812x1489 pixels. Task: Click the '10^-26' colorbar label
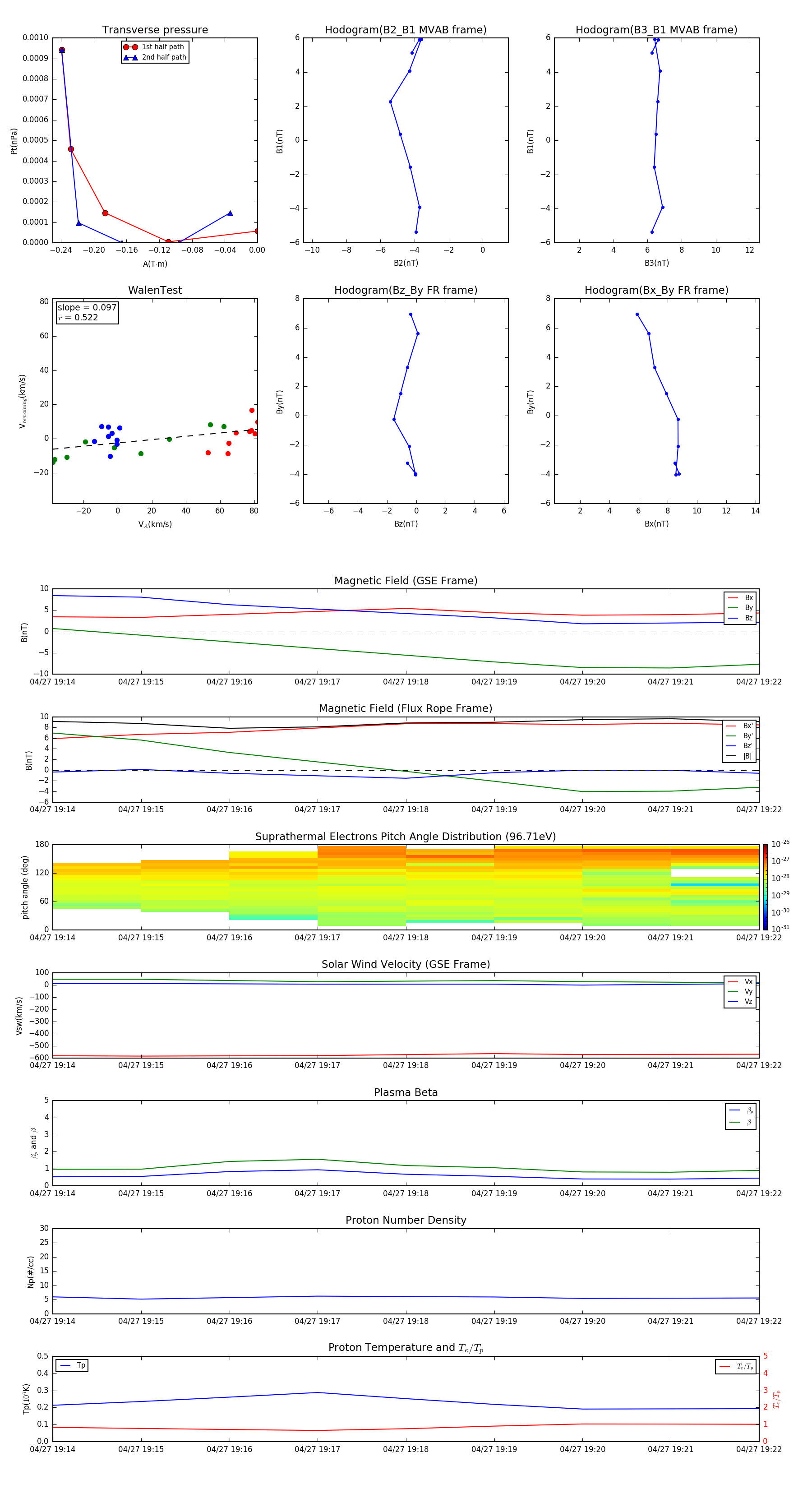781,844
